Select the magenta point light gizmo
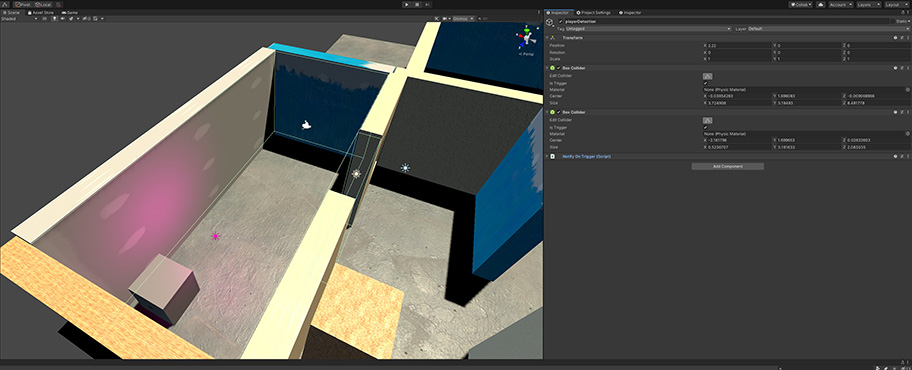Viewport: 912px width, 370px height. [x=215, y=236]
